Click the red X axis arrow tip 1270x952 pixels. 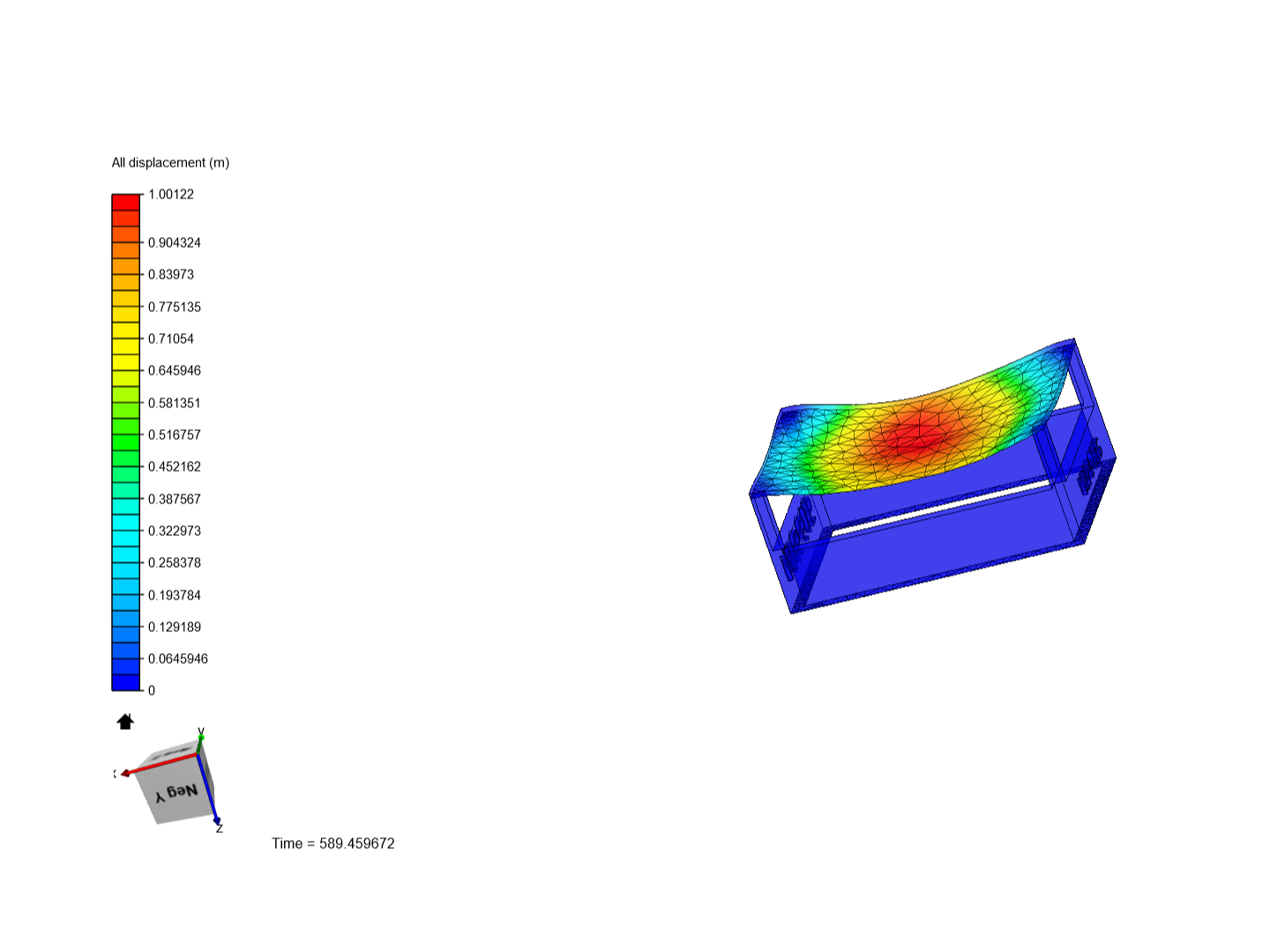tap(126, 773)
